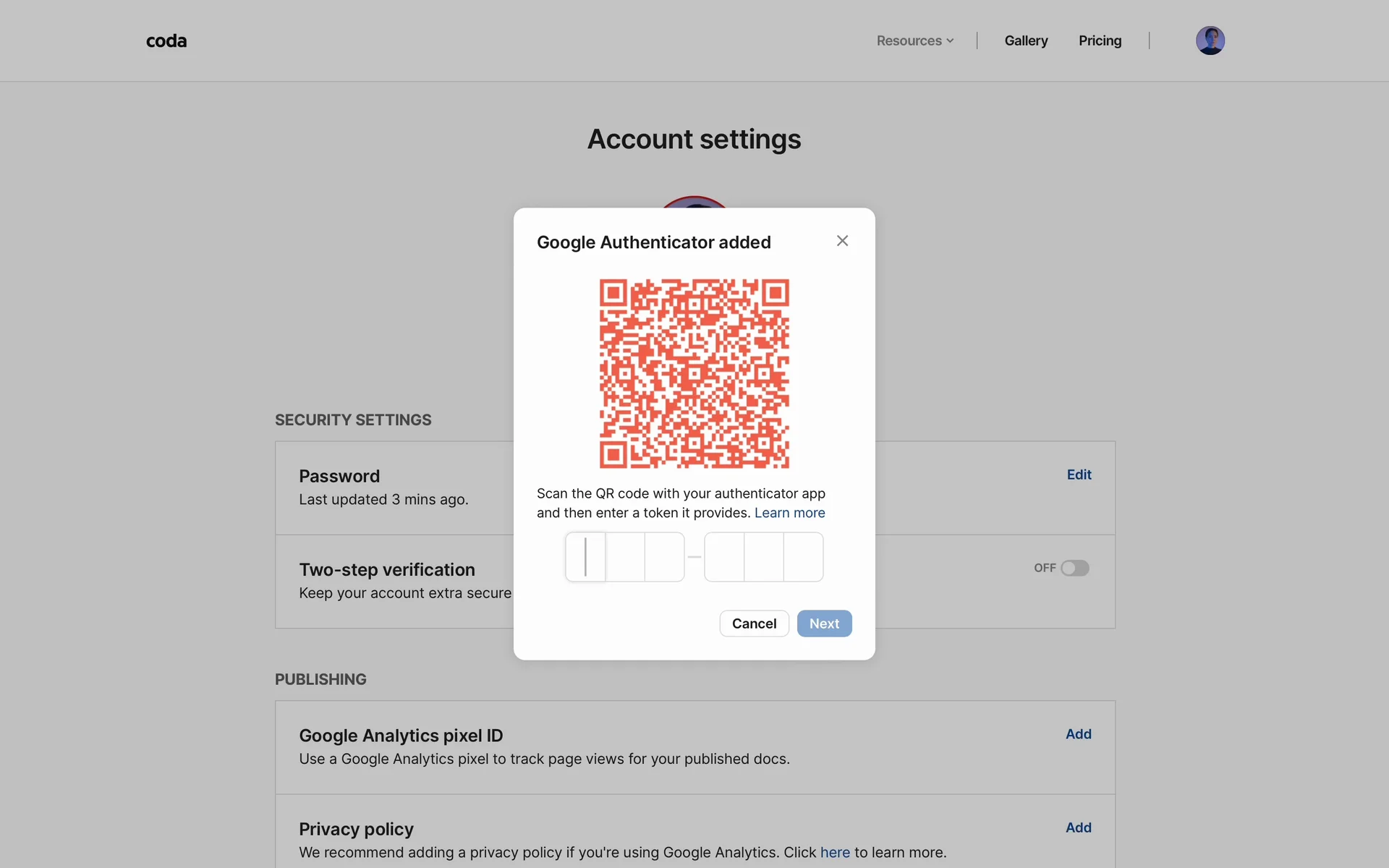The height and width of the screenshot is (868, 1389).
Task: Click the second token digit box
Action: (625, 557)
